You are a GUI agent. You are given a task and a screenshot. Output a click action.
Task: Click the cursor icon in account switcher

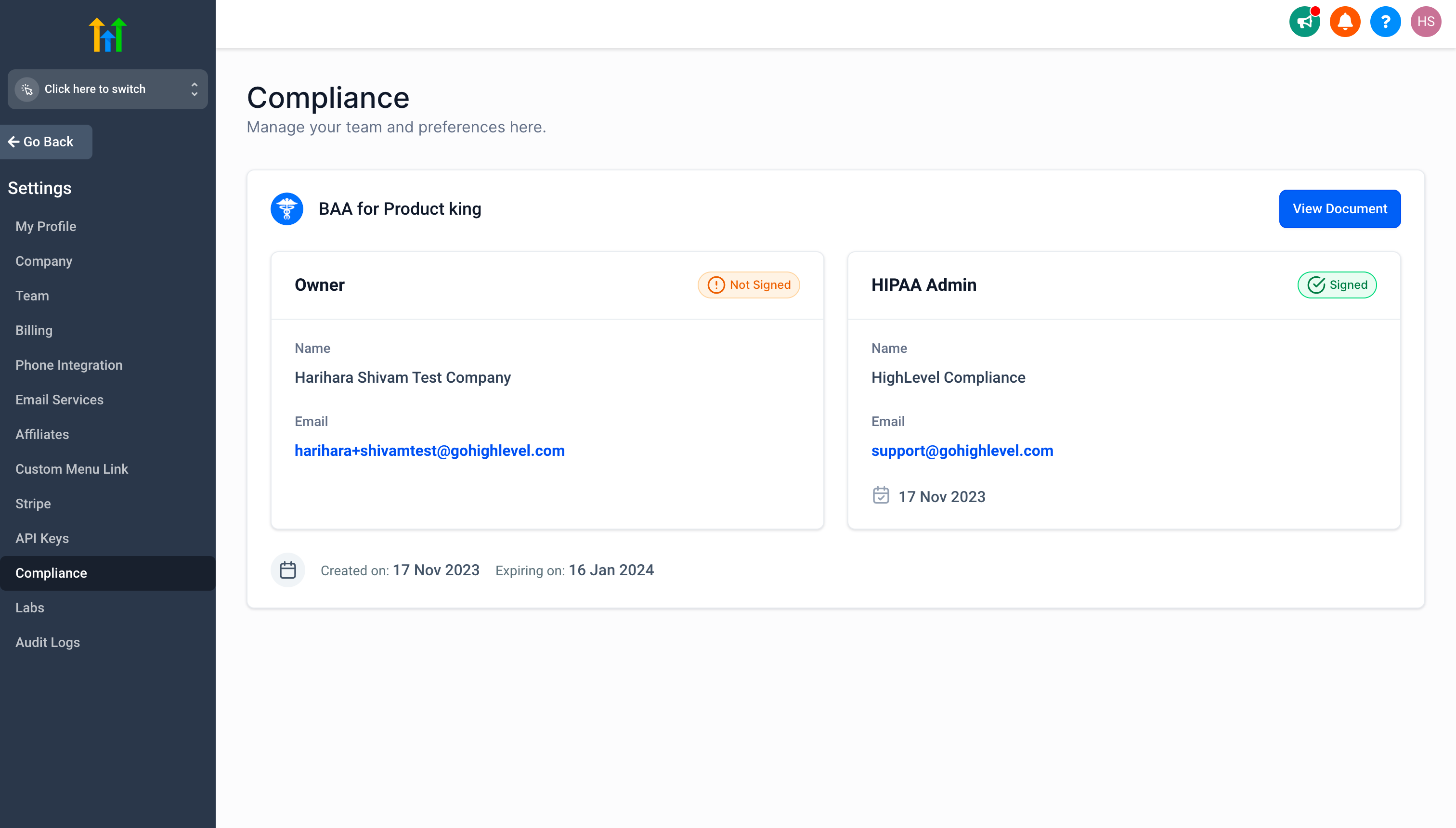click(x=27, y=89)
